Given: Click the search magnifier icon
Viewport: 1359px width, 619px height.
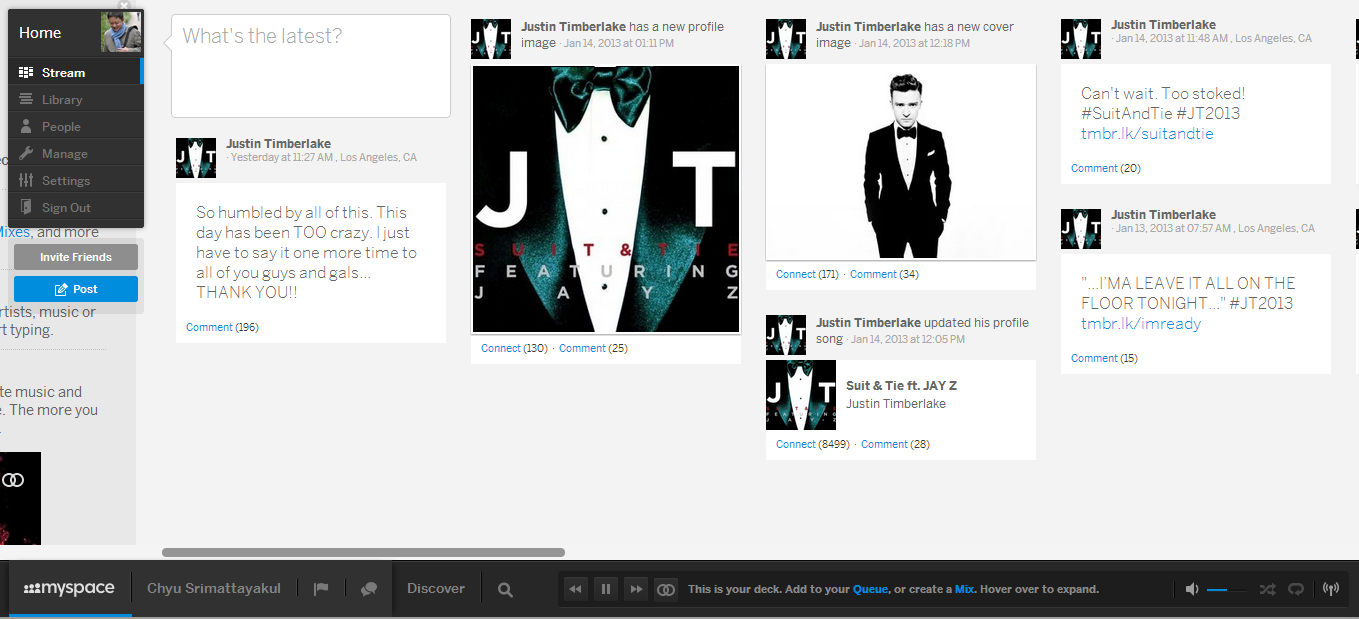Looking at the screenshot, I should 505,590.
